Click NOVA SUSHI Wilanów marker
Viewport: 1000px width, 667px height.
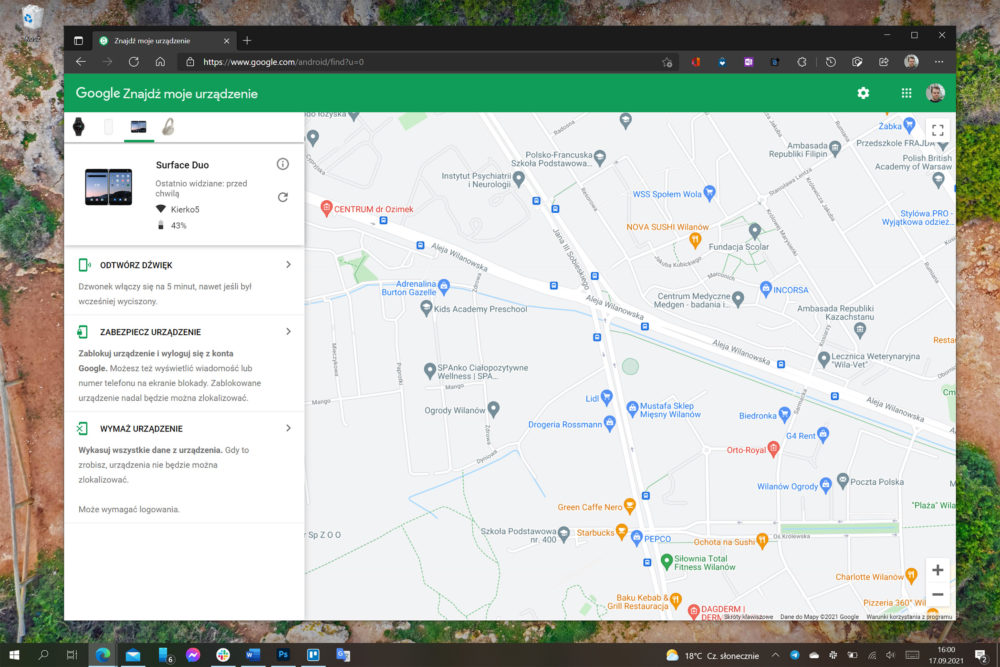[695, 240]
